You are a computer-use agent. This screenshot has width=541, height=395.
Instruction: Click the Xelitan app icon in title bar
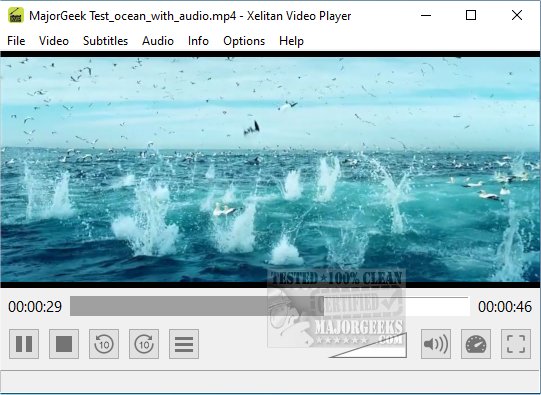click(16, 16)
